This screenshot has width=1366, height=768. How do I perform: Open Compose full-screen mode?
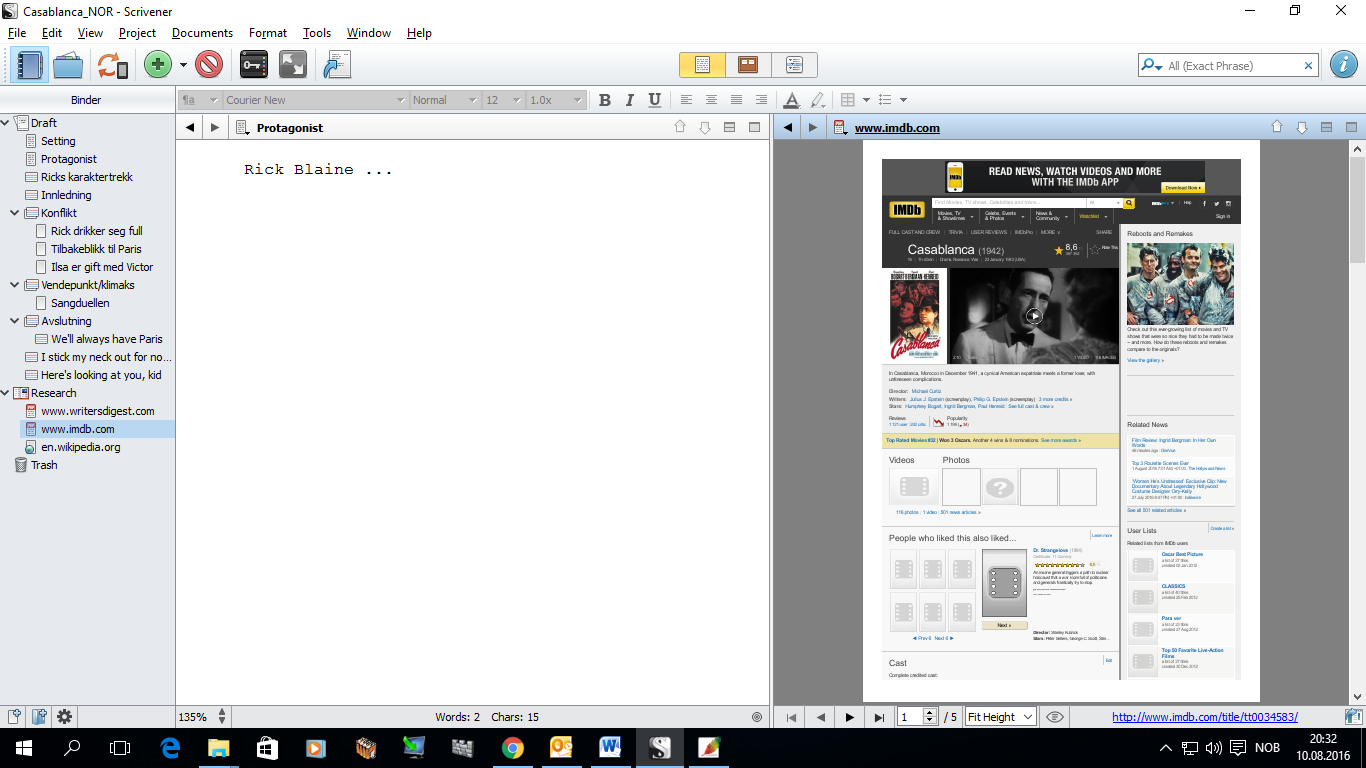[x=292, y=65]
